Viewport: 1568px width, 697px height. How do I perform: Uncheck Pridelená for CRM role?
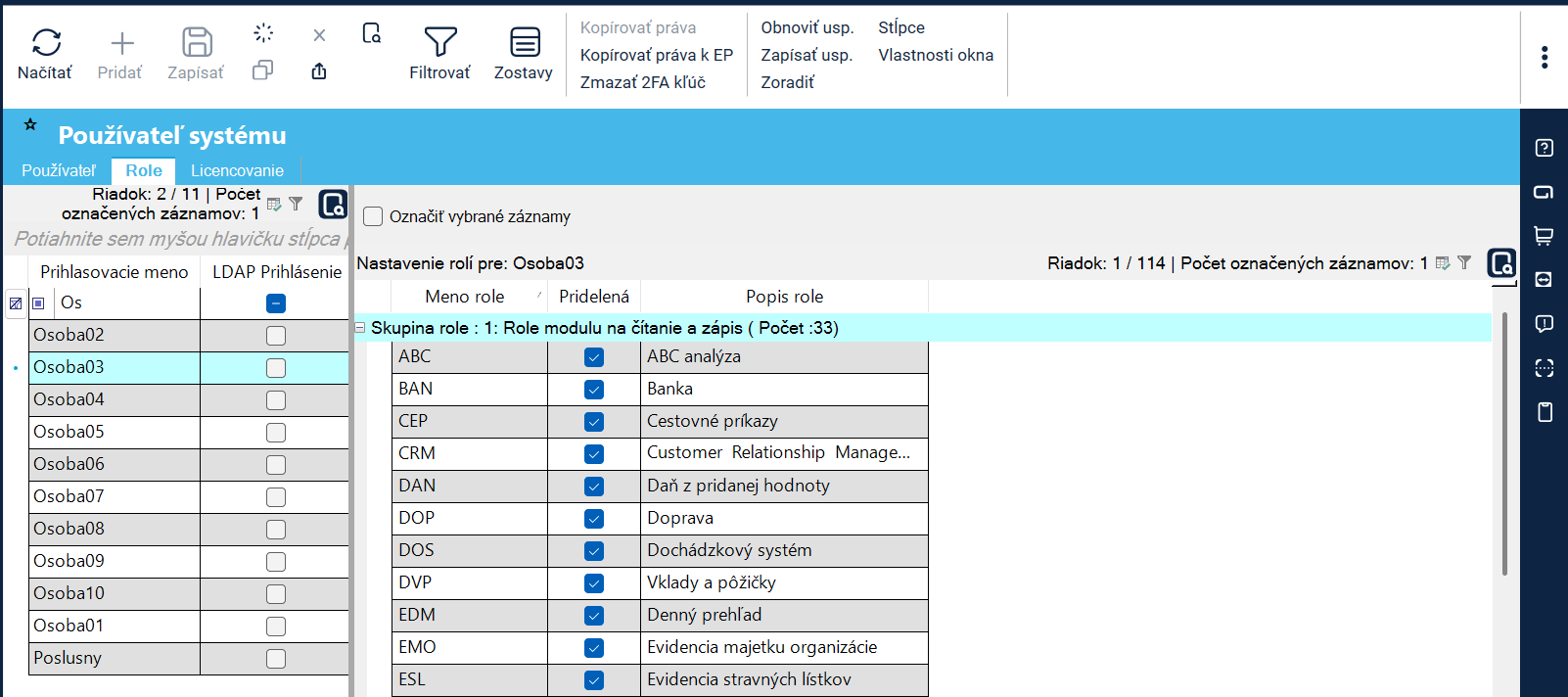click(594, 454)
